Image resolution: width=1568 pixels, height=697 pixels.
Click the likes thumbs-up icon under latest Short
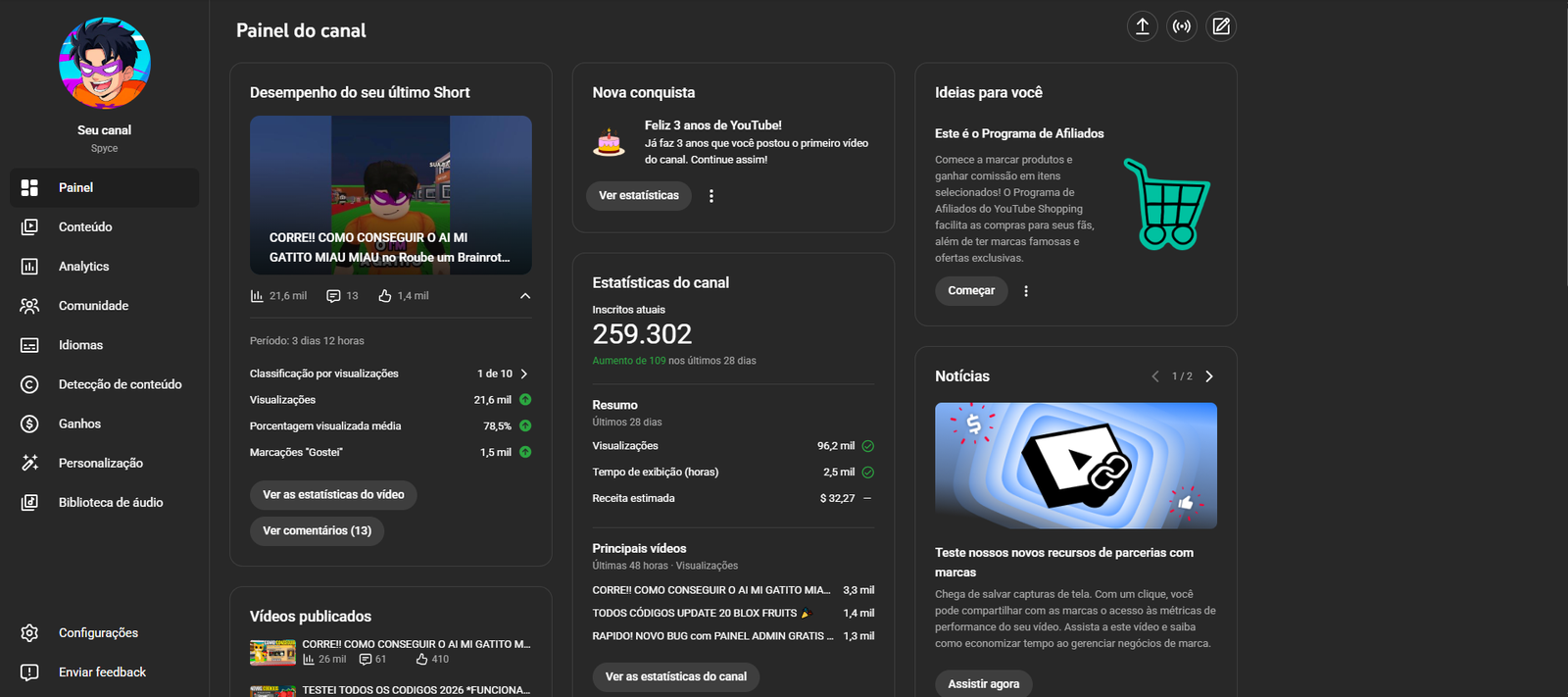(x=385, y=296)
